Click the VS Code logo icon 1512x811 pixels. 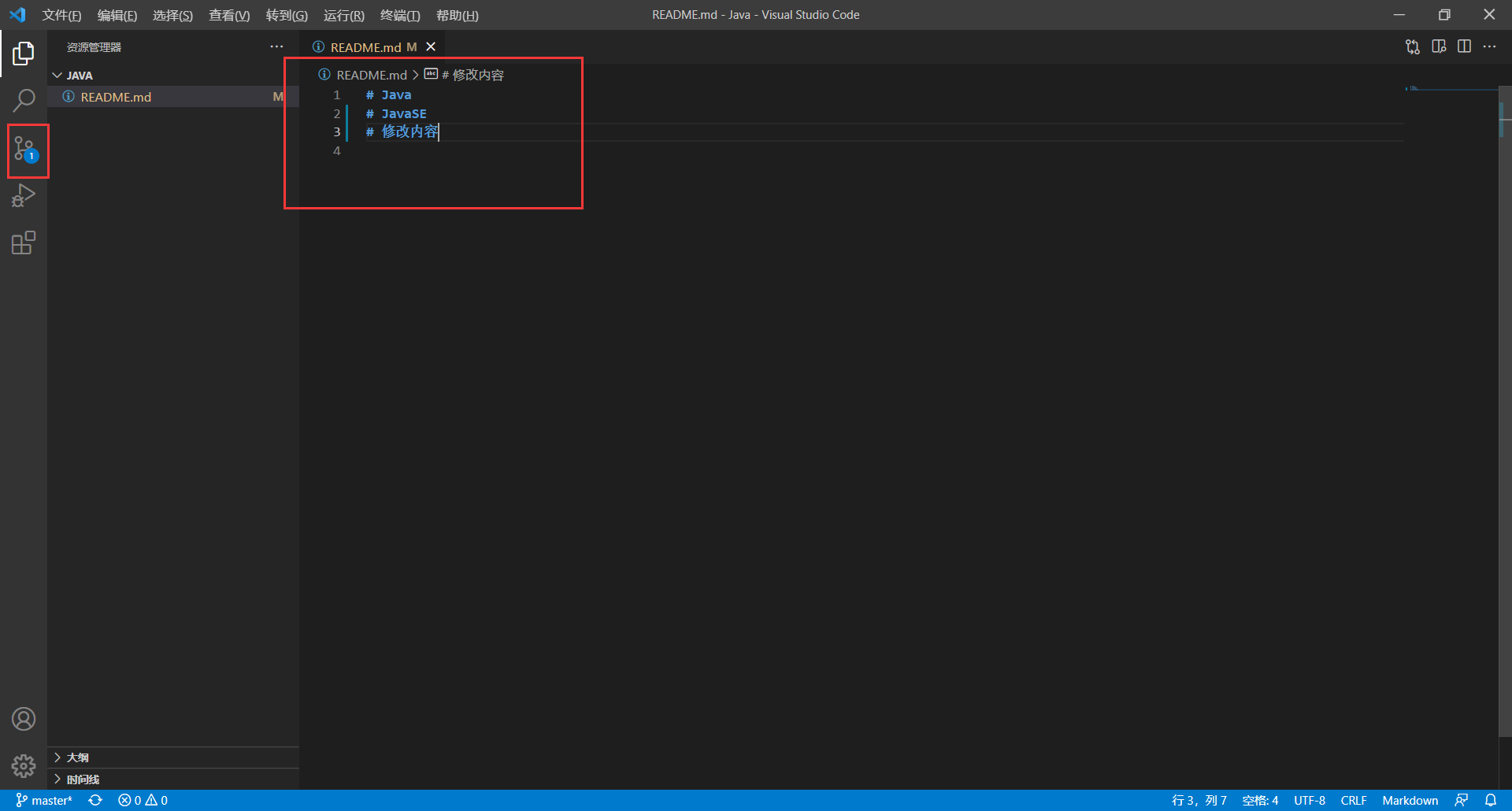[x=17, y=15]
